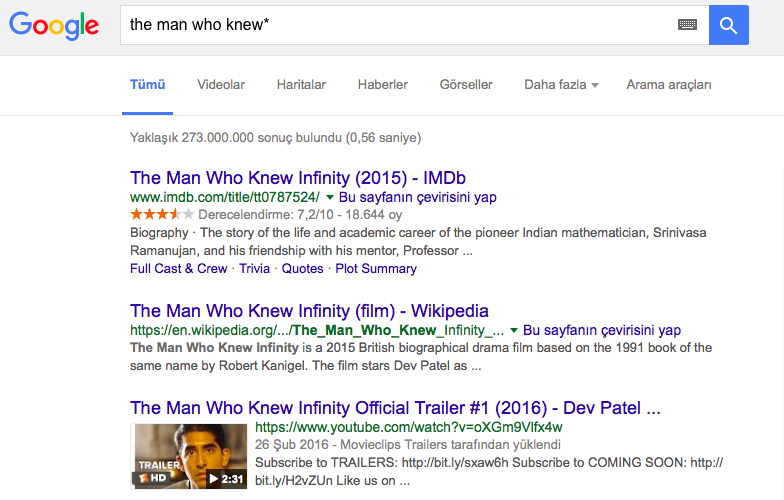Open the Trivia sitelink
Viewport: 784px width, 500px height.
click(254, 268)
